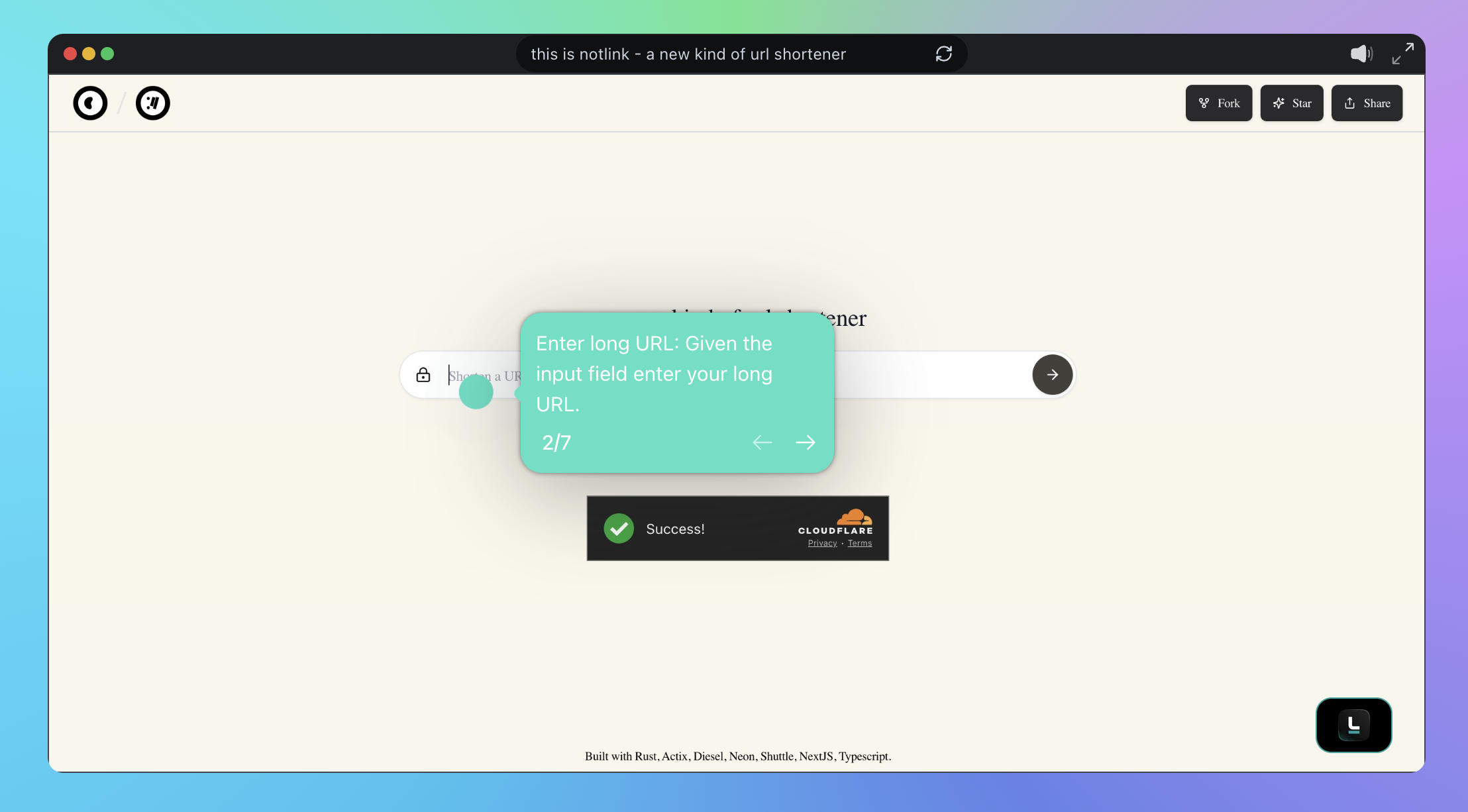This screenshot has height=812, width=1468.
Task: Click the Cloudflare cloud logo
Action: click(854, 517)
